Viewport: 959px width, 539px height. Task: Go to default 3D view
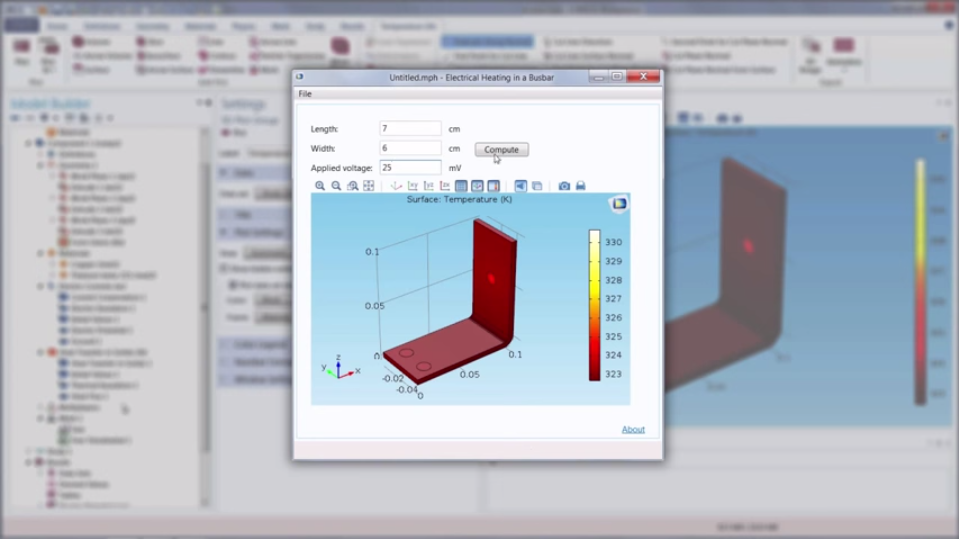[396, 186]
